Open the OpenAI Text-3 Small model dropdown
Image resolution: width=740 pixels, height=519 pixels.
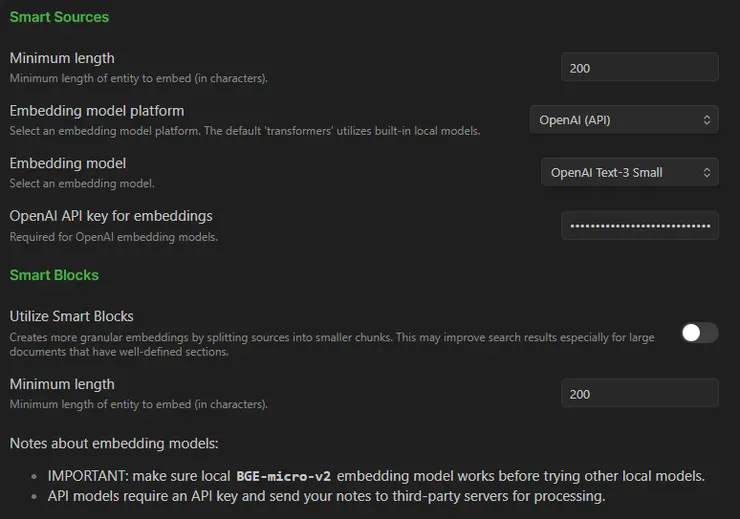629,172
